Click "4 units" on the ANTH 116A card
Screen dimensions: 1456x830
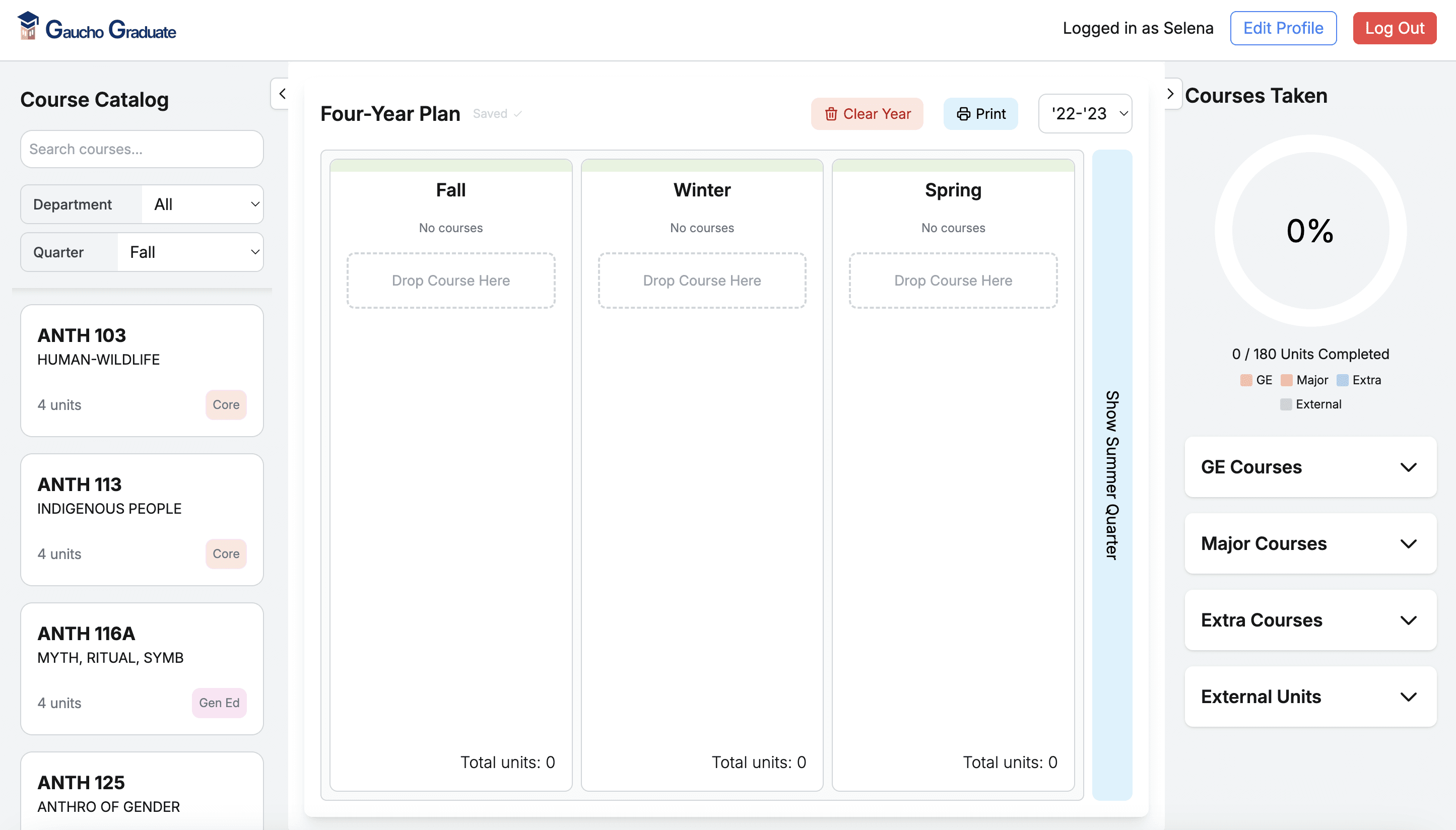pos(59,703)
